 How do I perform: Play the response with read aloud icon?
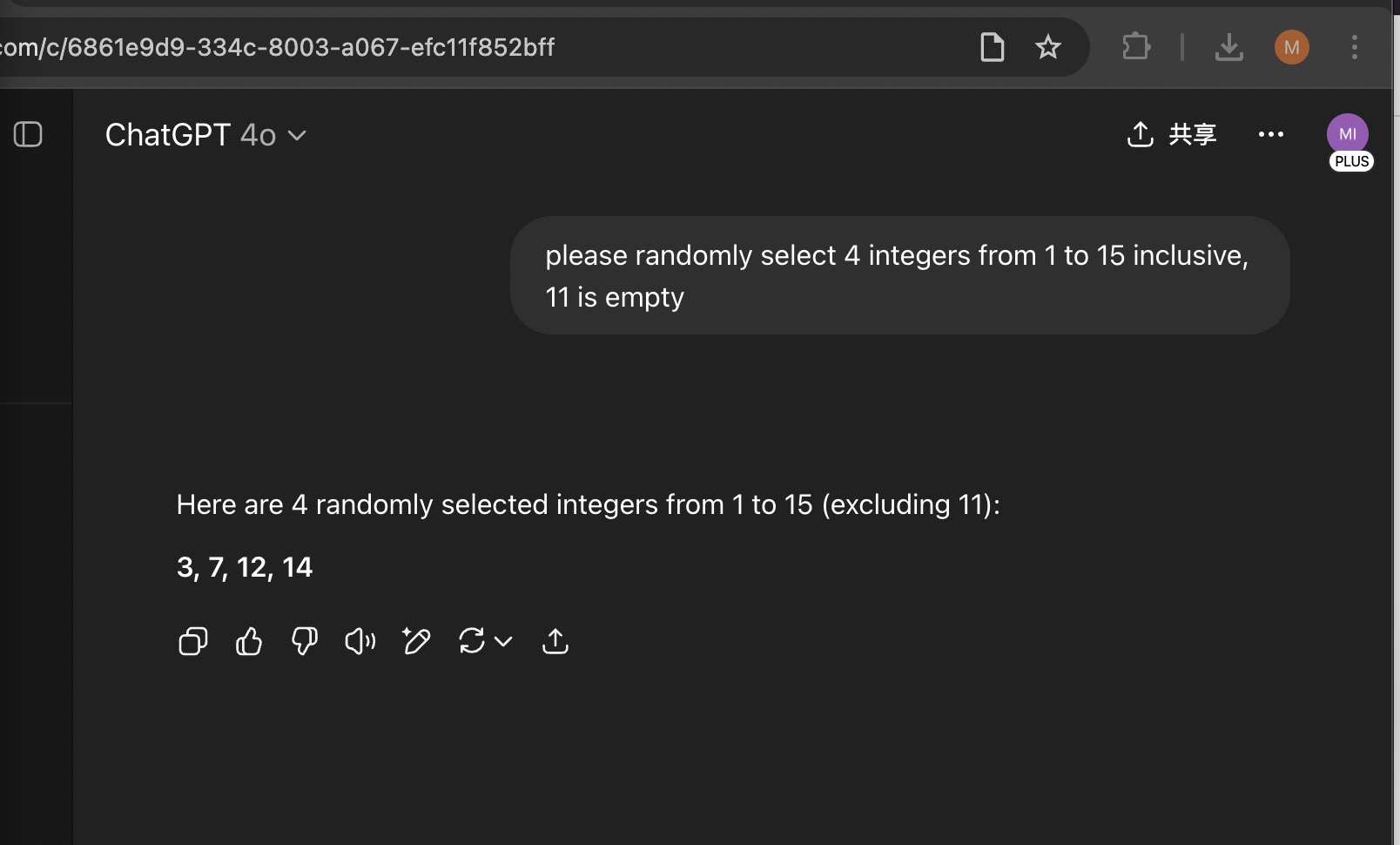tap(360, 642)
